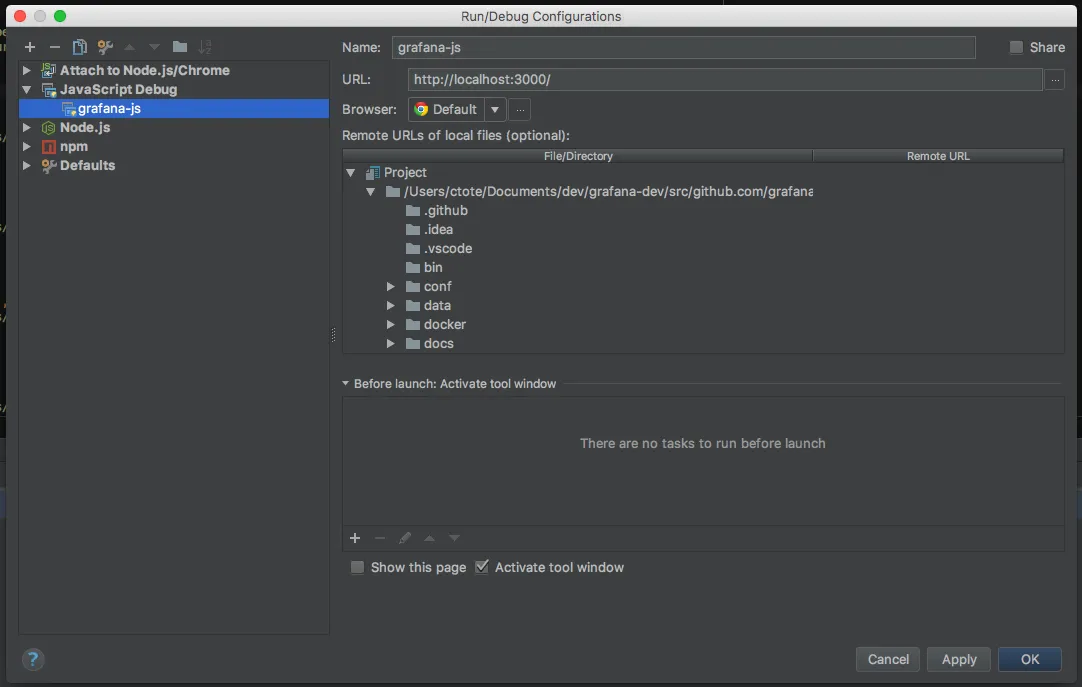
Task: Expand the docs folder
Action: 391,344
